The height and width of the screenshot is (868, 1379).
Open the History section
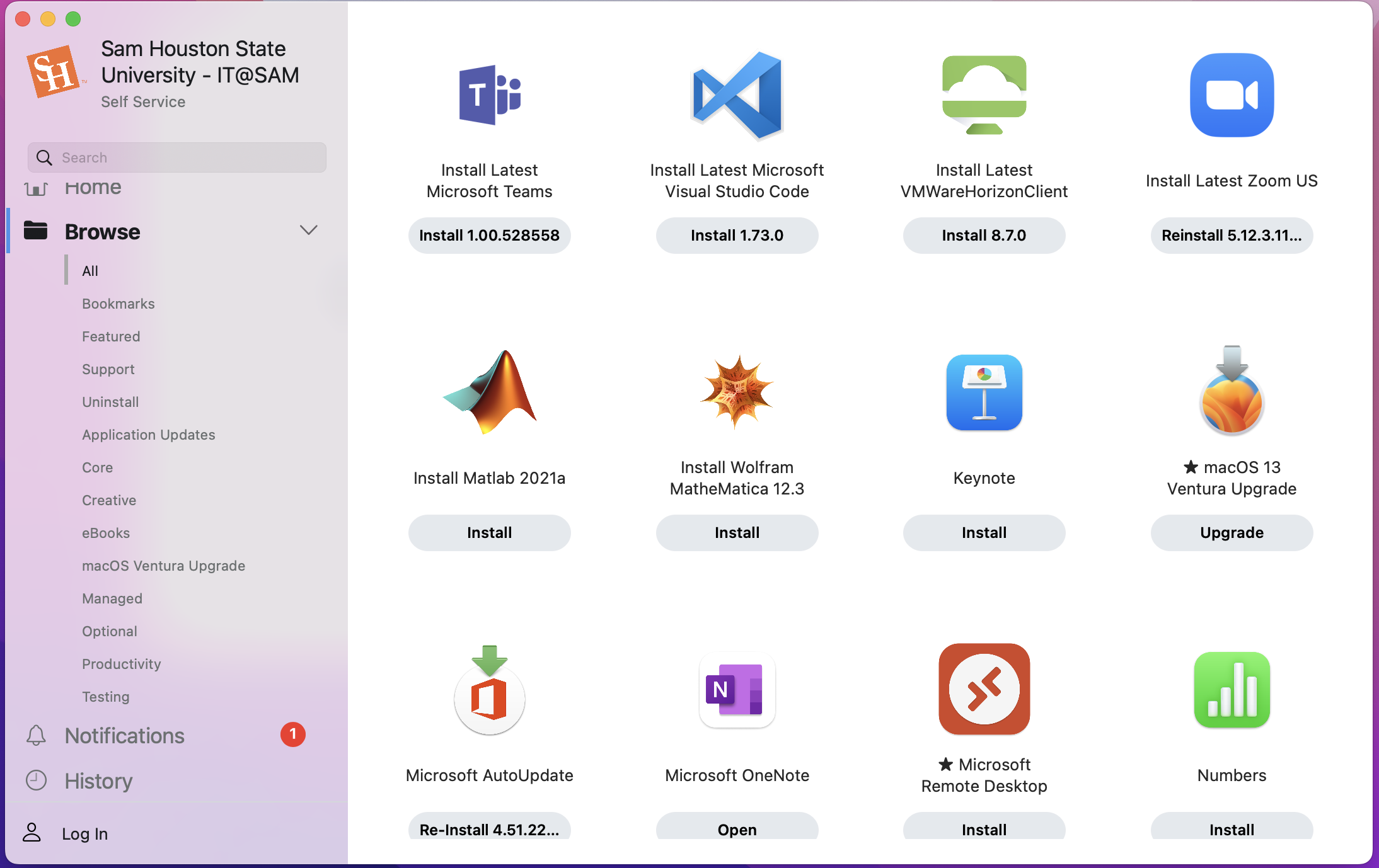[x=98, y=781]
